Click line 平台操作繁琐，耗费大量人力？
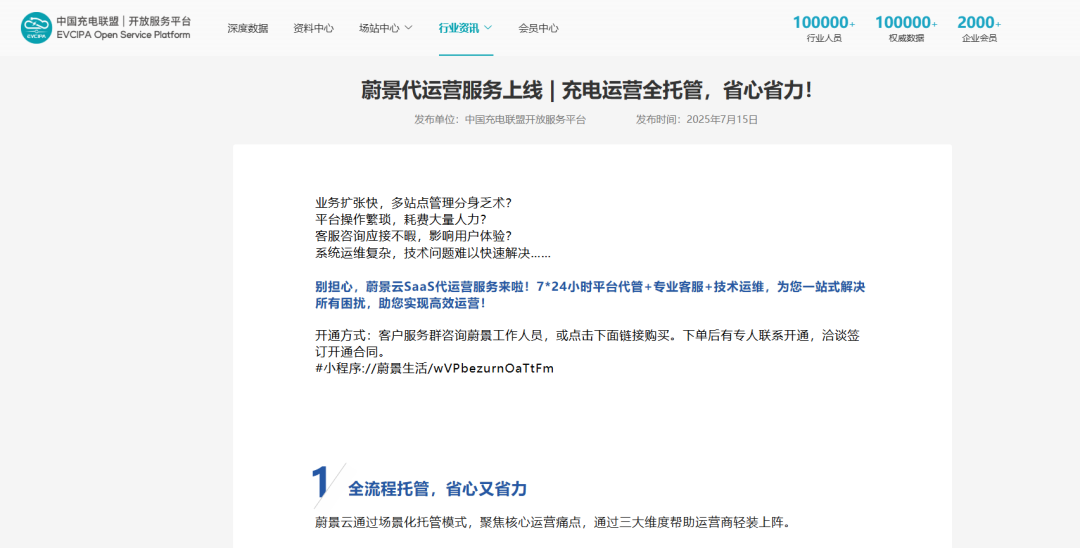Viewport: 1080px width, 548px height. (401, 220)
